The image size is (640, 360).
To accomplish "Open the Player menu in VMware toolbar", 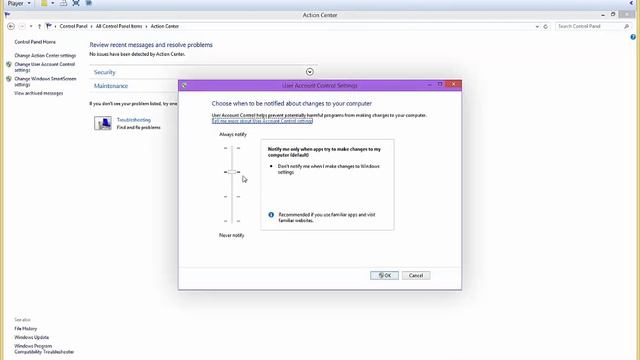I will (19, 3).
